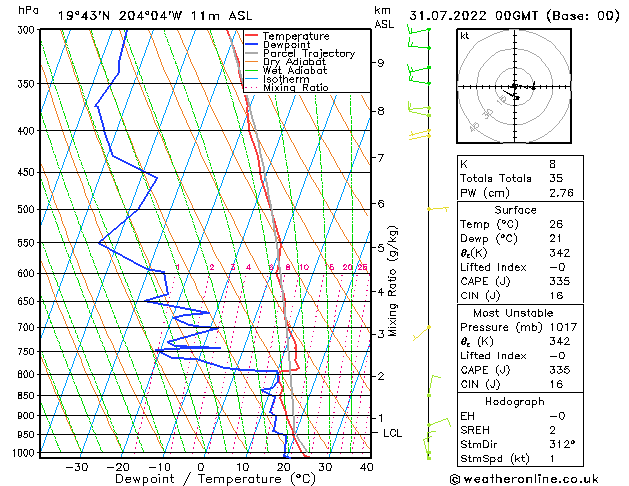Click the 'hPa' pressure axis unit label
The height and width of the screenshot is (486, 629).
tap(28, 10)
